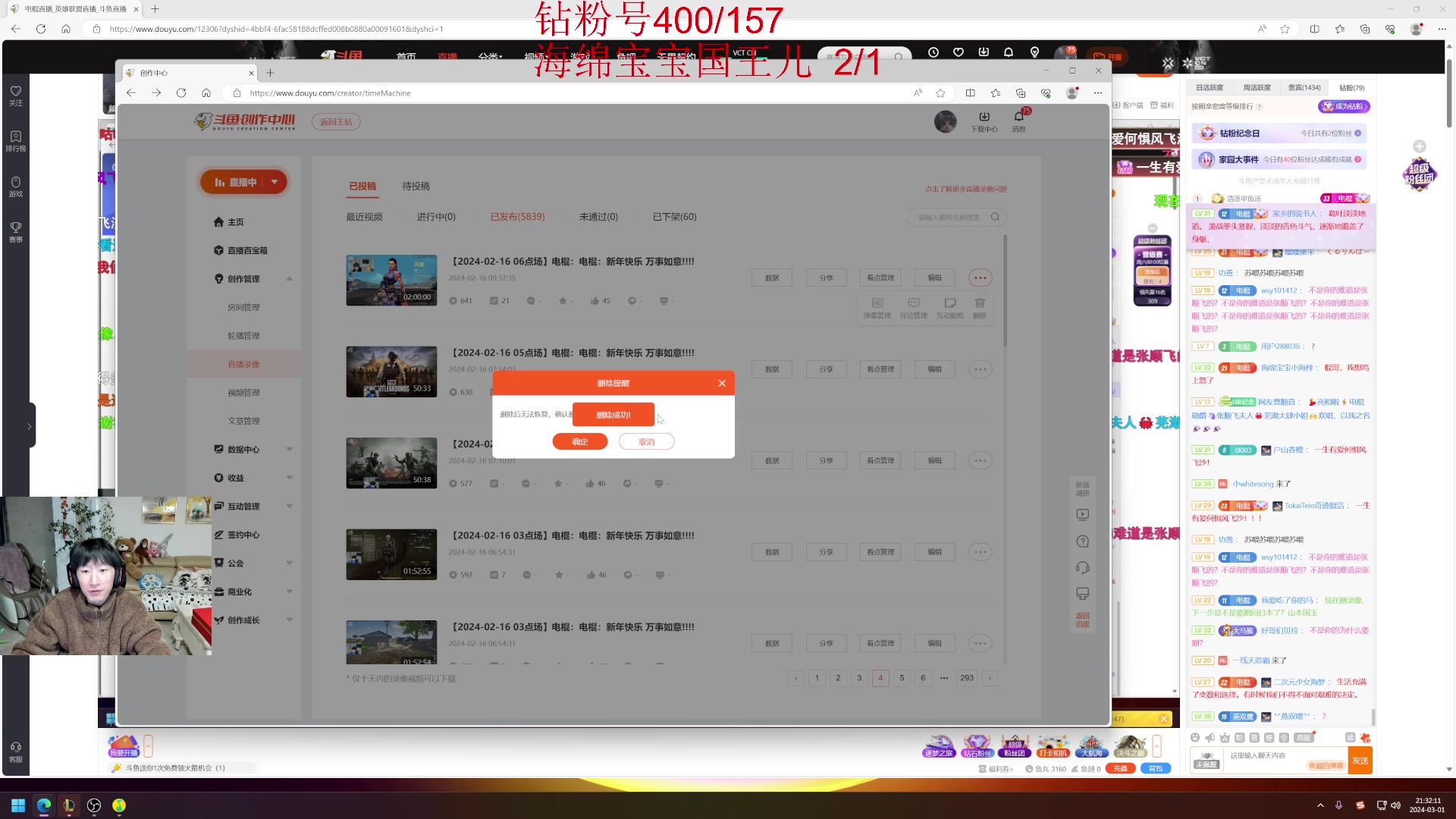This screenshot has width=1456, height=819.
Task: Expand the 公会 section
Action: pyautogui.click(x=289, y=563)
